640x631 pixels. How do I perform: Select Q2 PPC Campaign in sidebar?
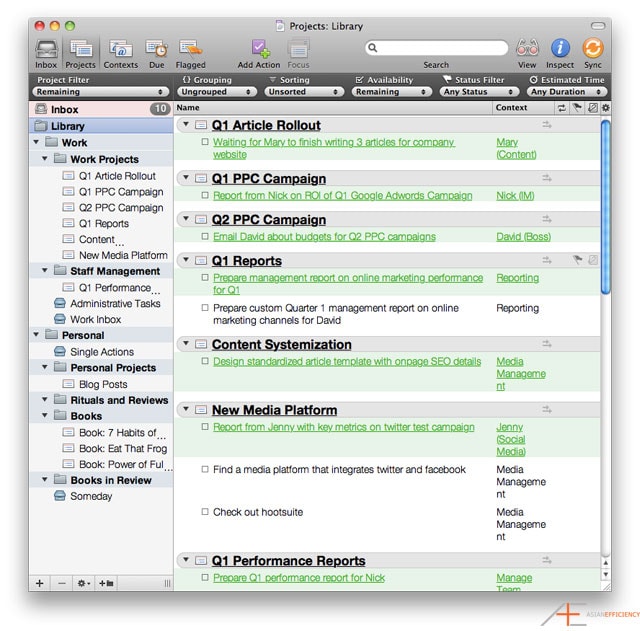[121, 208]
